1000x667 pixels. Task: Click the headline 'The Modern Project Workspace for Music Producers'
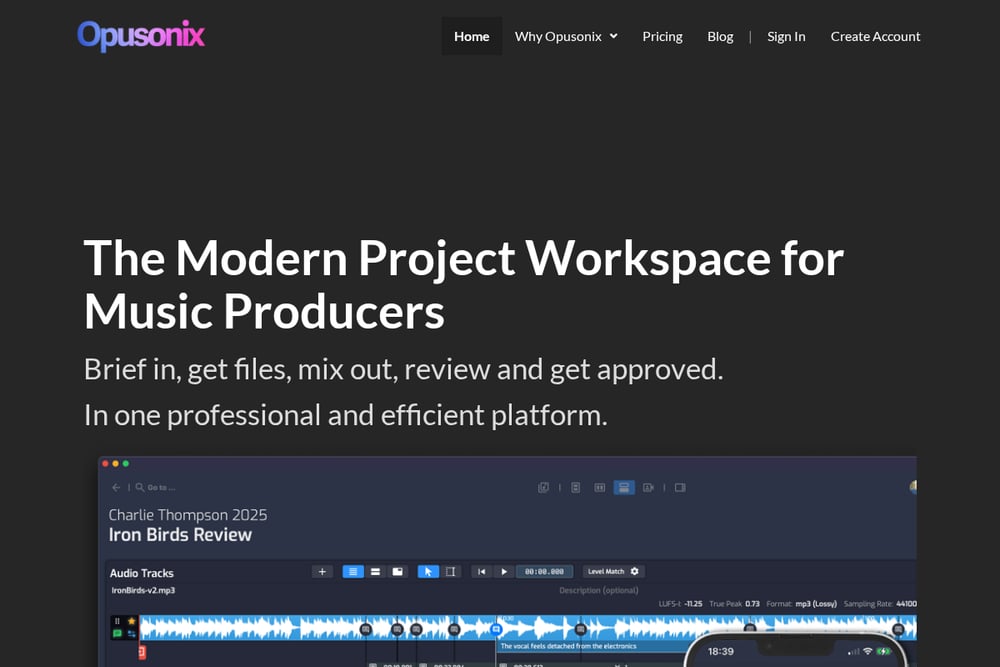(x=464, y=284)
